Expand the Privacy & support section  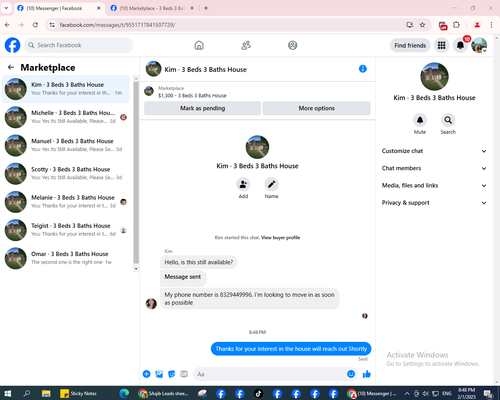434,203
